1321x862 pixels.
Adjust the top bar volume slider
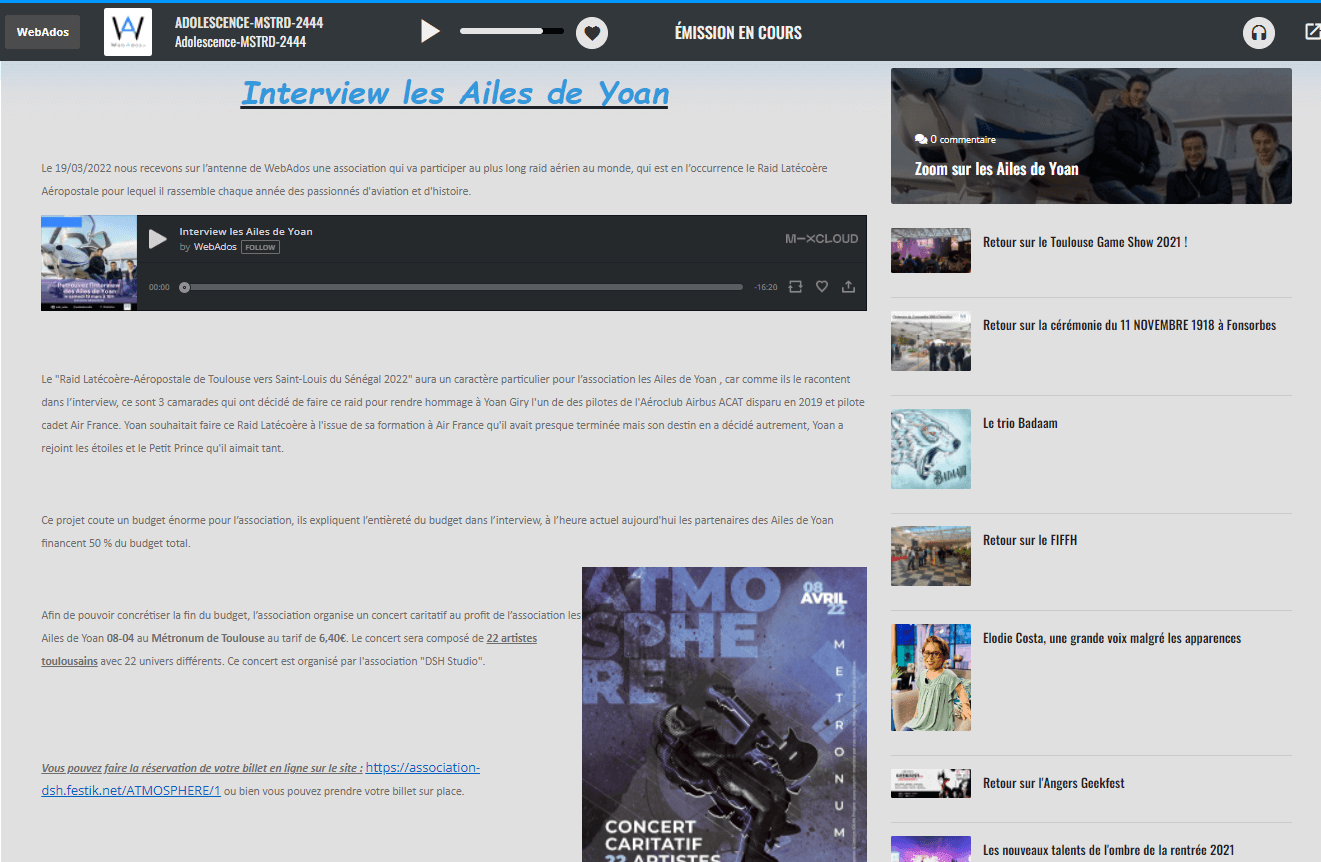(x=511, y=32)
